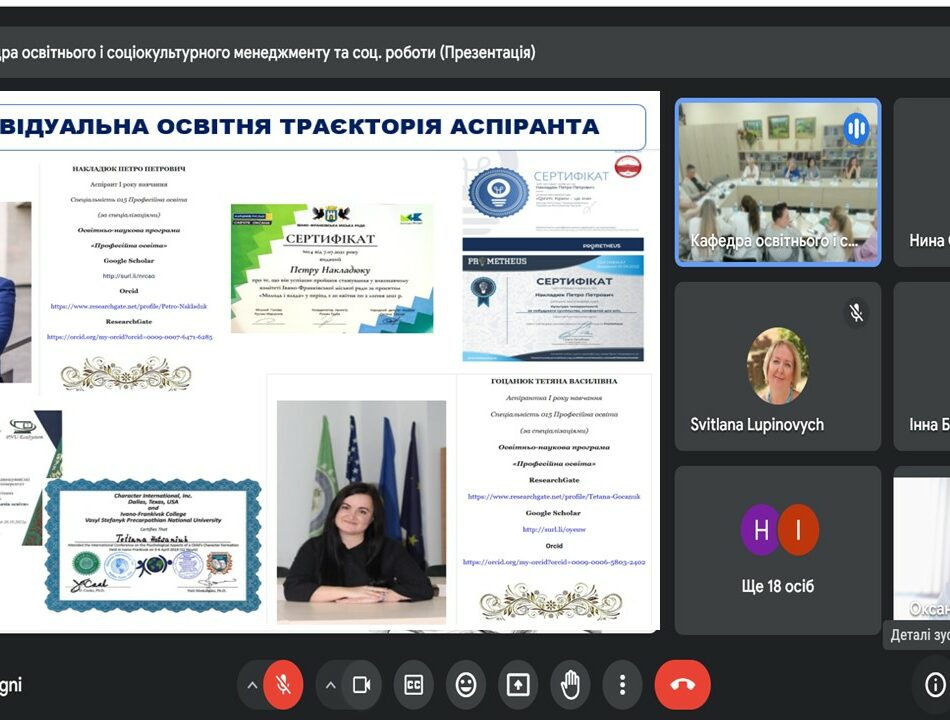The width and height of the screenshot is (950, 720).
Task: Expand audio settings chevron beside microphone
Action: click(x=252, y=685)
